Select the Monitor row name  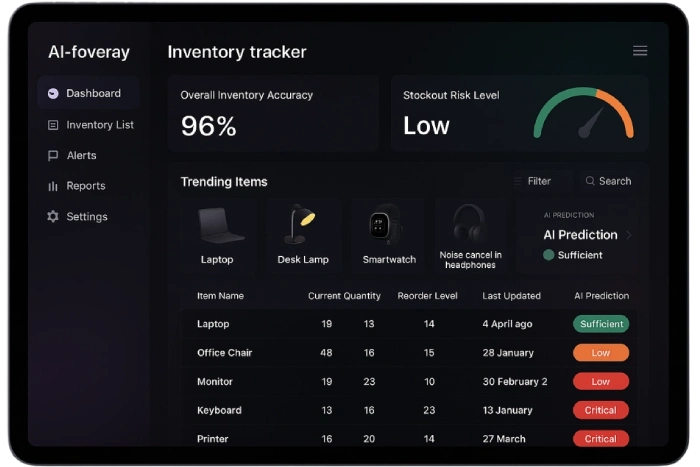point(215,382)
